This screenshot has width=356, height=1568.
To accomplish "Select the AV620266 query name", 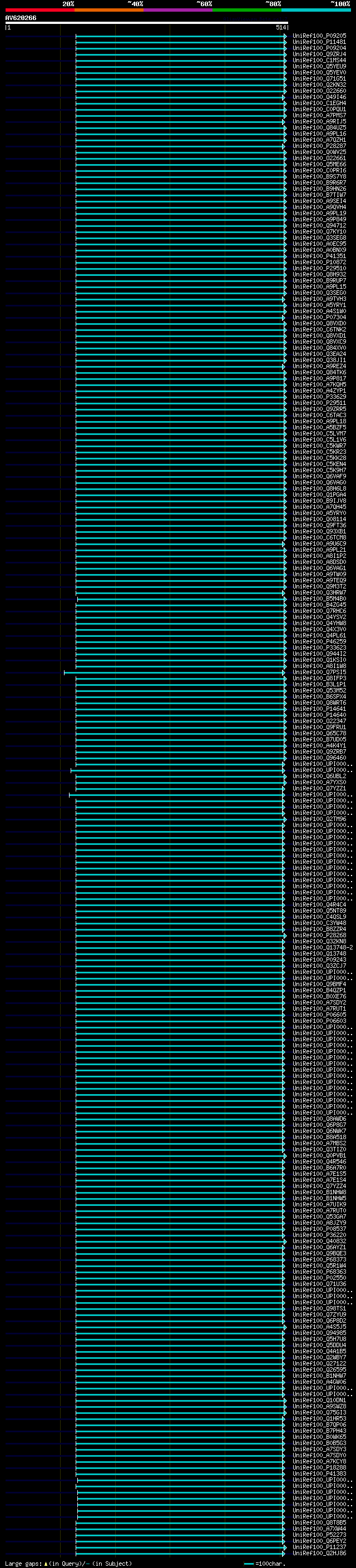I will tap(21, 18).
